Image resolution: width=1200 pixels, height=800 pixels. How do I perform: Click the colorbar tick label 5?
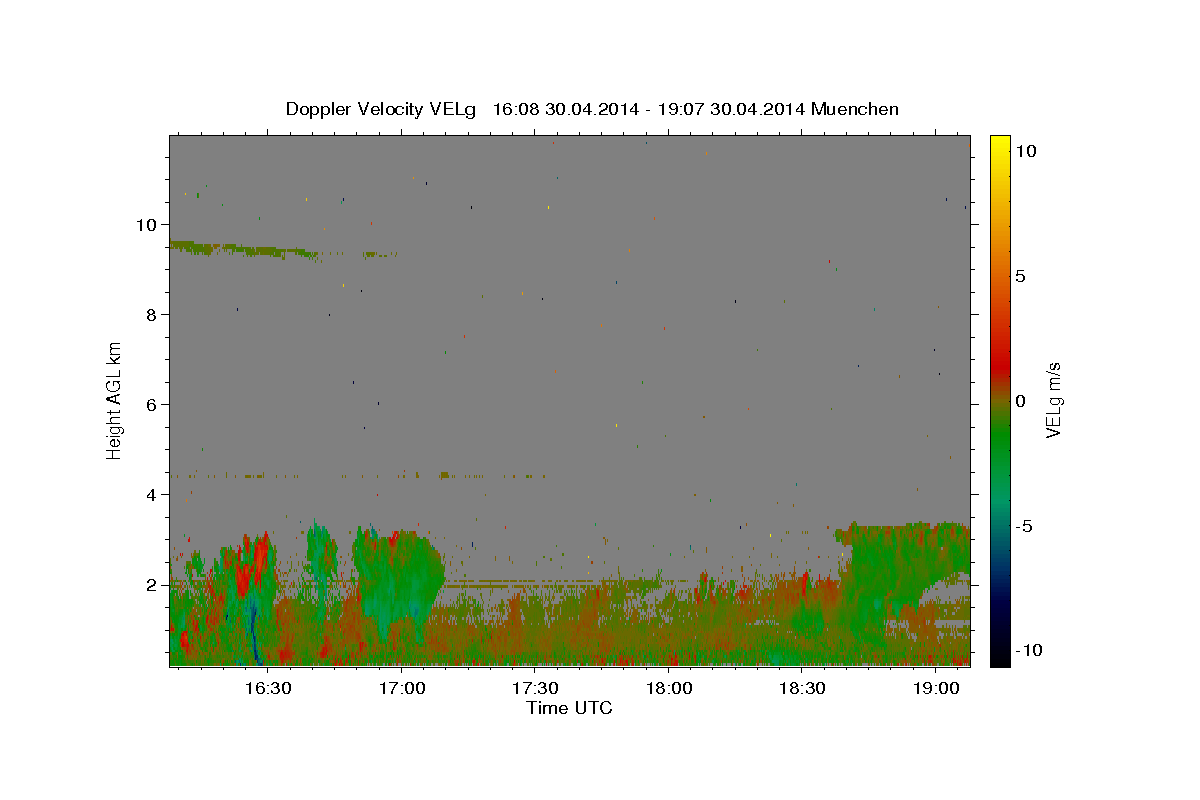(1021, 276)
